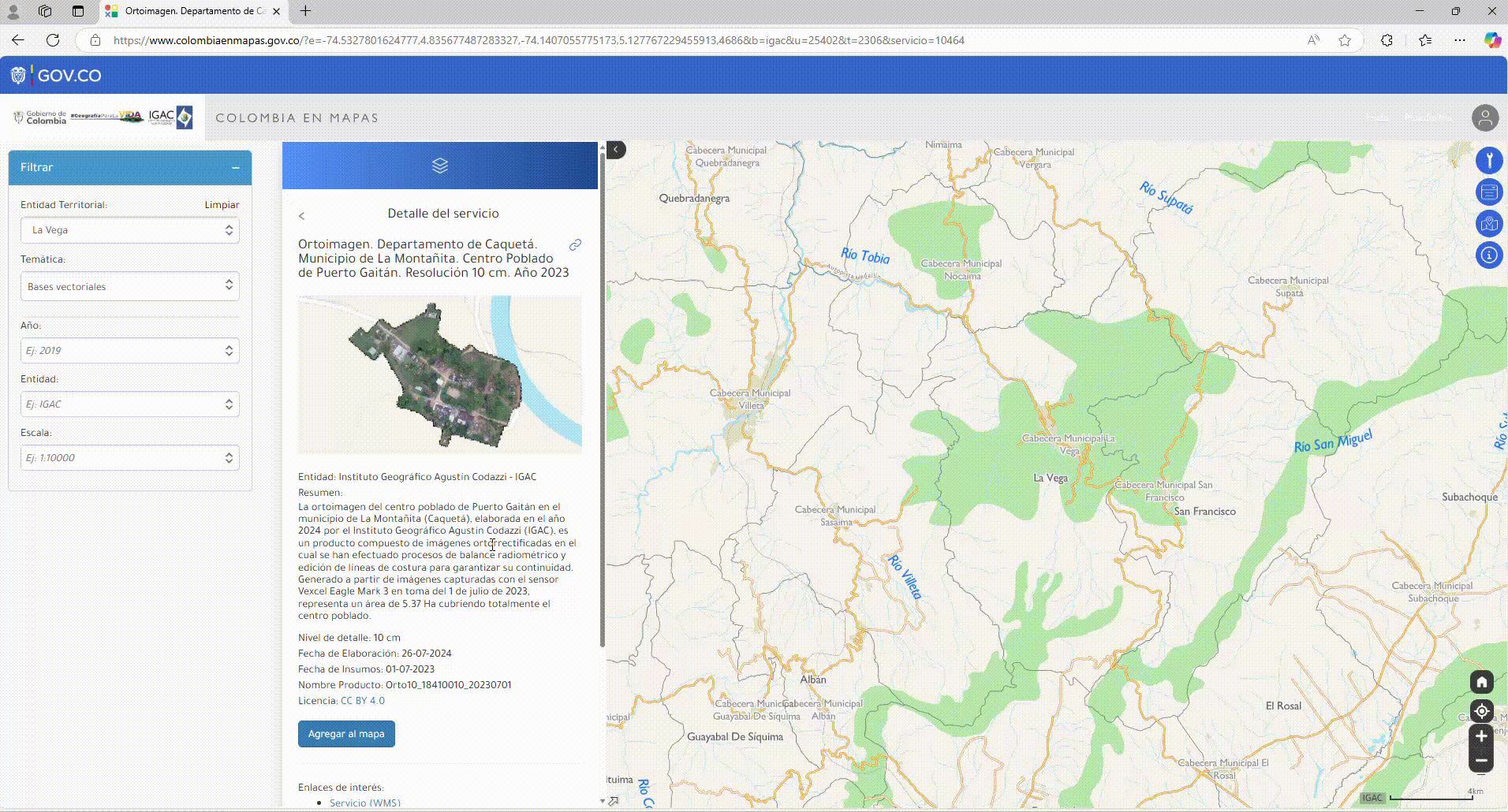
Task: Click the home extent button on map
Action: [1481, 682]
